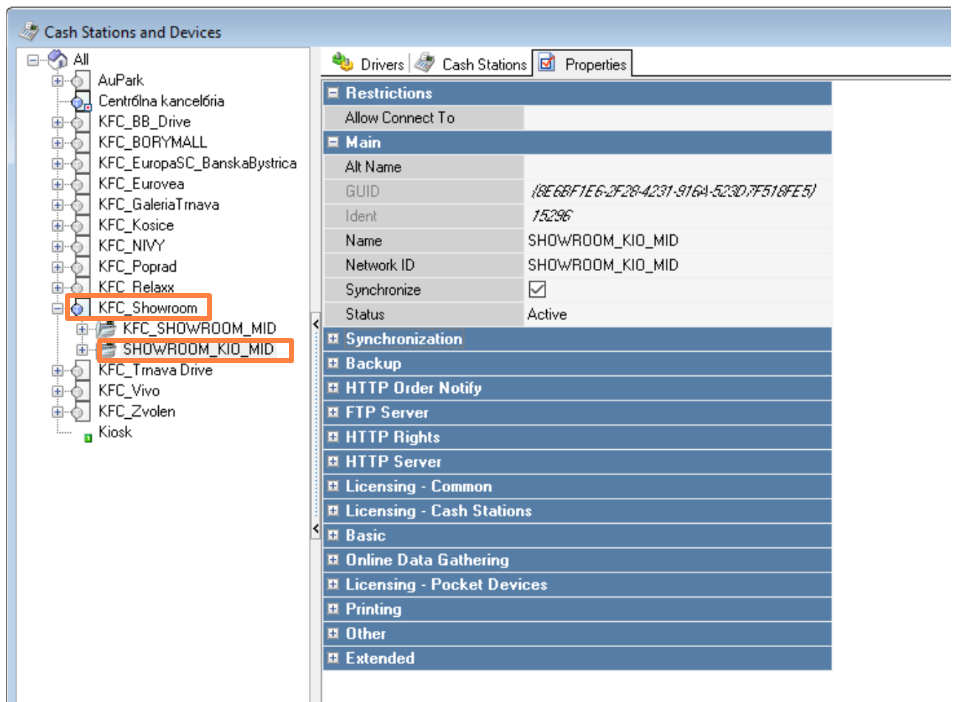Collapse the Main property section
Viewport: 958px width, 702px height.
[x=333, y=142]
